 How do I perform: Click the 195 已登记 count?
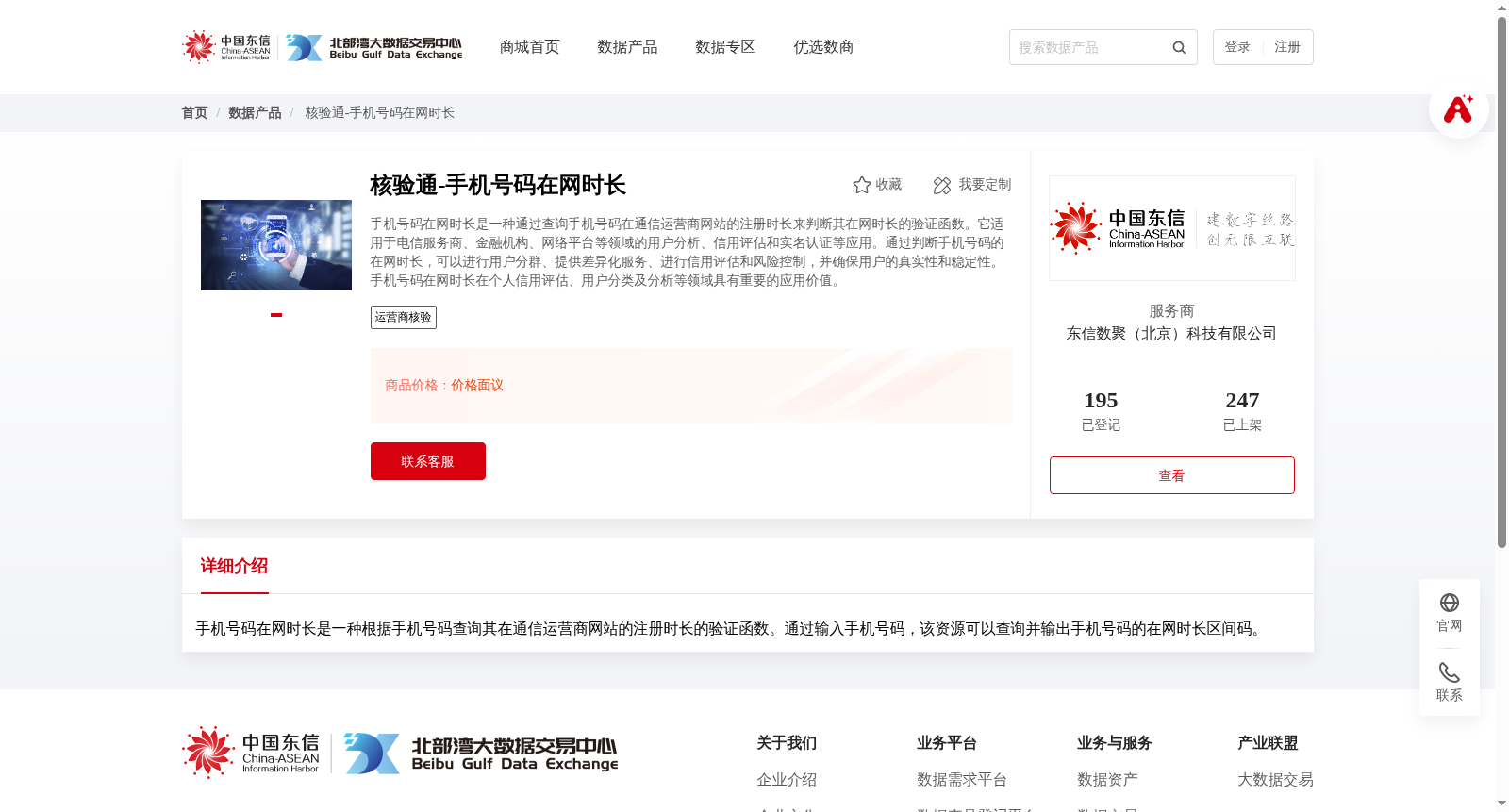(1101, 411)
